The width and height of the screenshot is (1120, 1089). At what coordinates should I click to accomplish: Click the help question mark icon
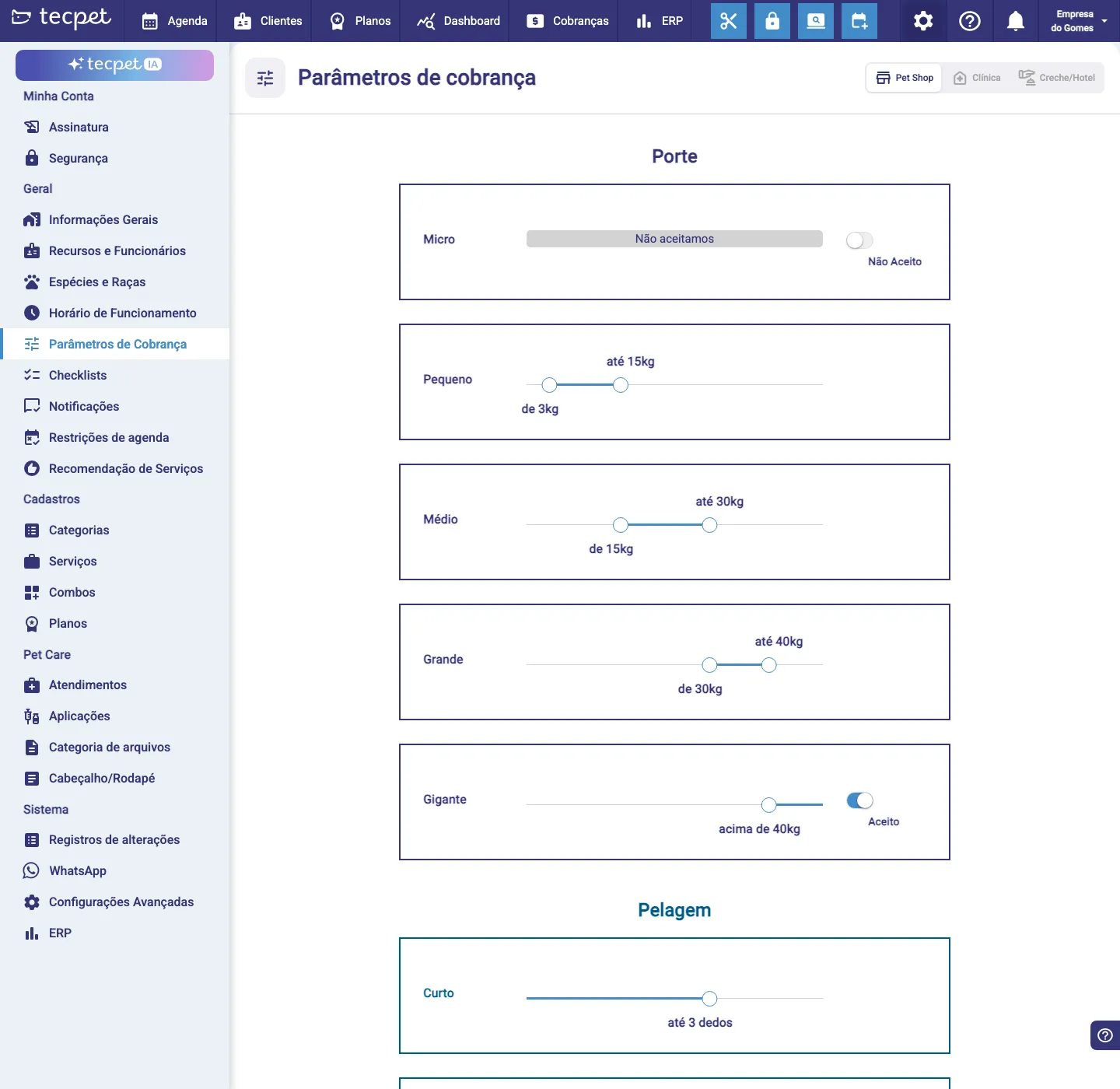(970, 21)
